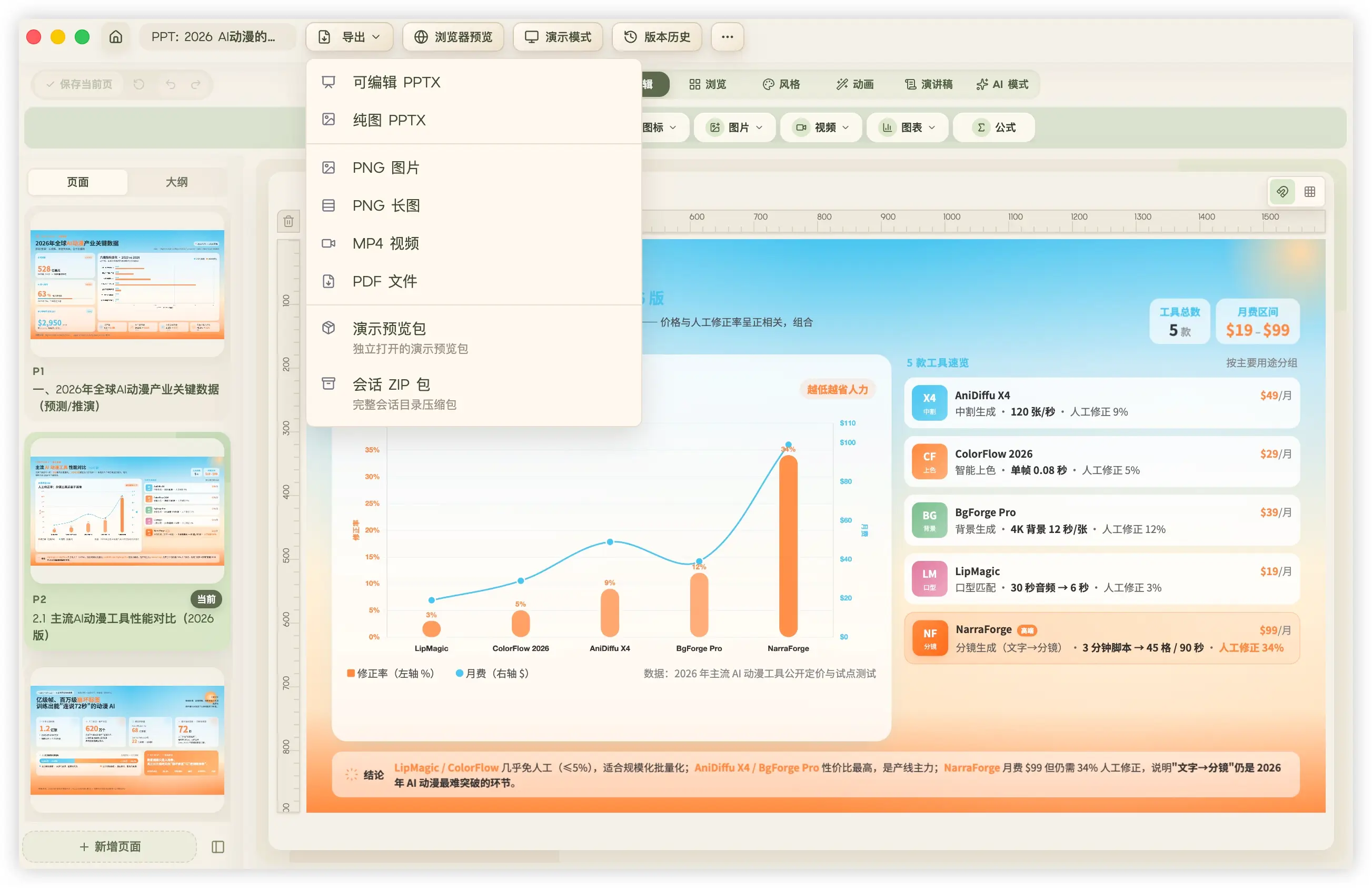Click 保存当前页 save current page
1372x888 pixels.
pyautogui.click(x=79, y=84)
